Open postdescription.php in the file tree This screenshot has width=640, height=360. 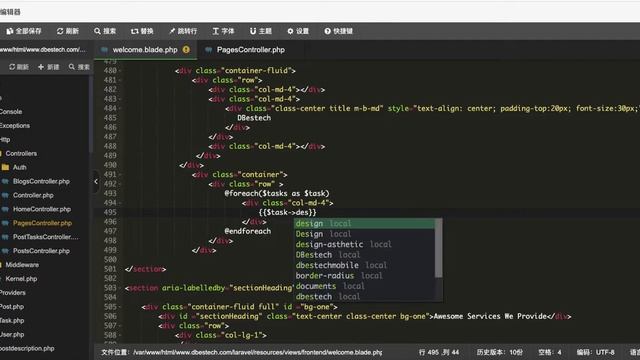(27, 349)
